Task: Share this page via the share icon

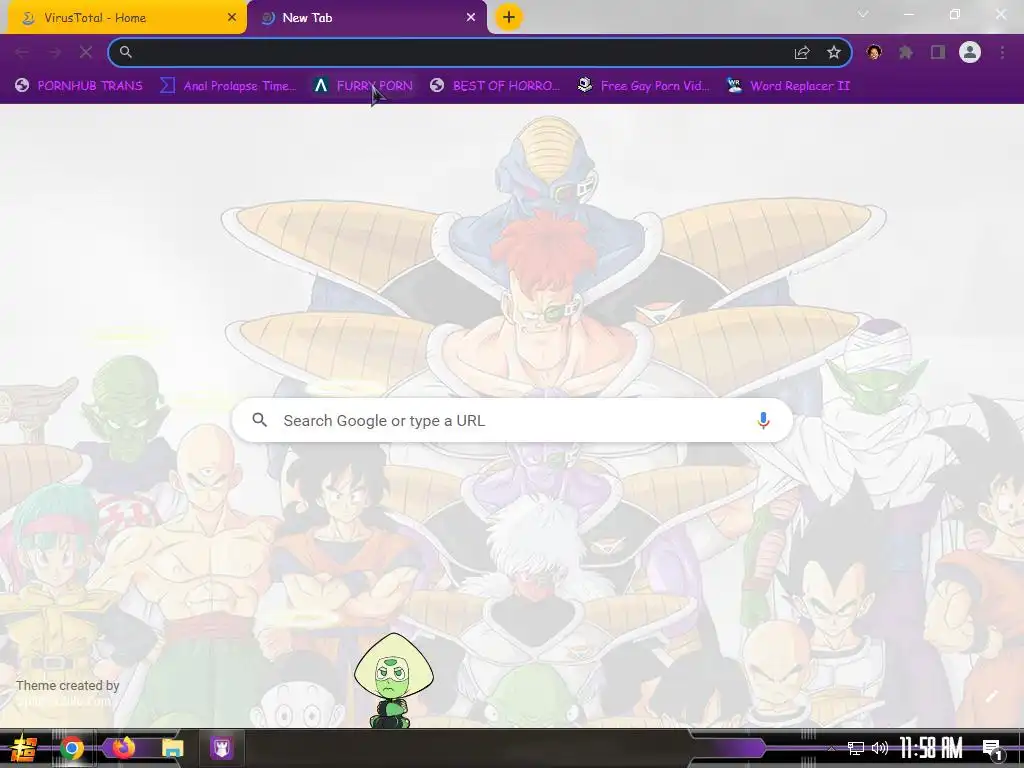Action: click(802, 52)
